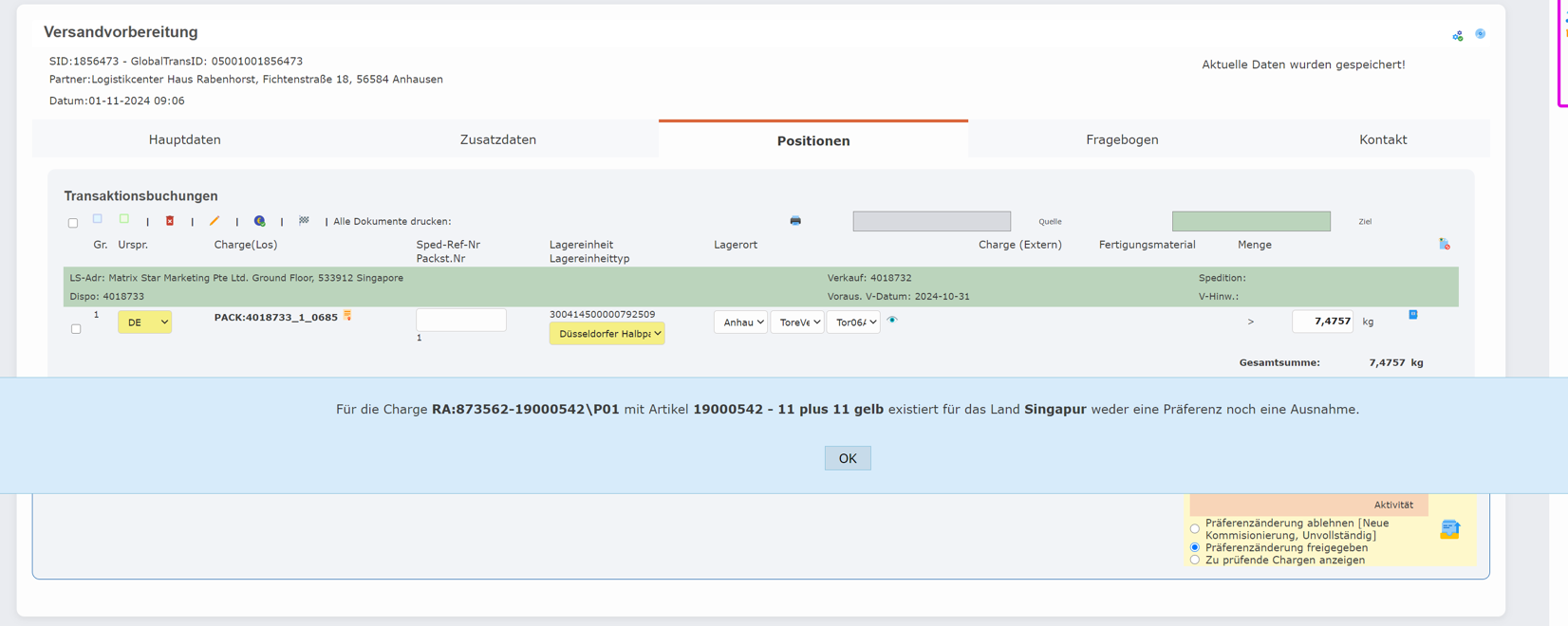Select Präferenzänderung freigegeben radio option
The width and height of the screenshot is (1568, 626).
1195,548
